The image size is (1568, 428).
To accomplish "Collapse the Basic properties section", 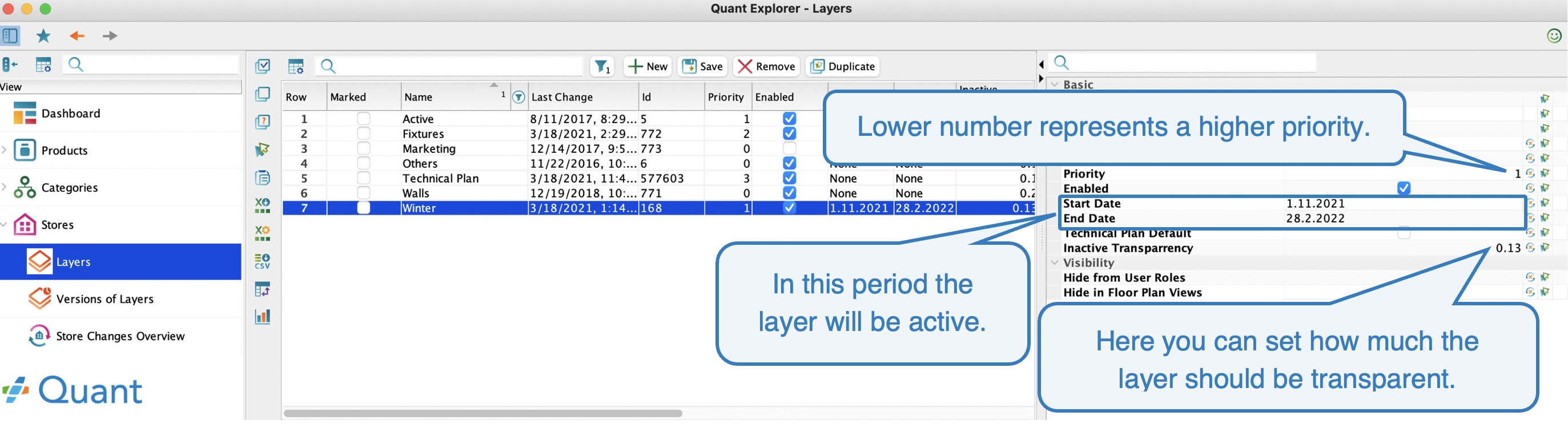I will pyautogui.click(x=1055, y=84).
